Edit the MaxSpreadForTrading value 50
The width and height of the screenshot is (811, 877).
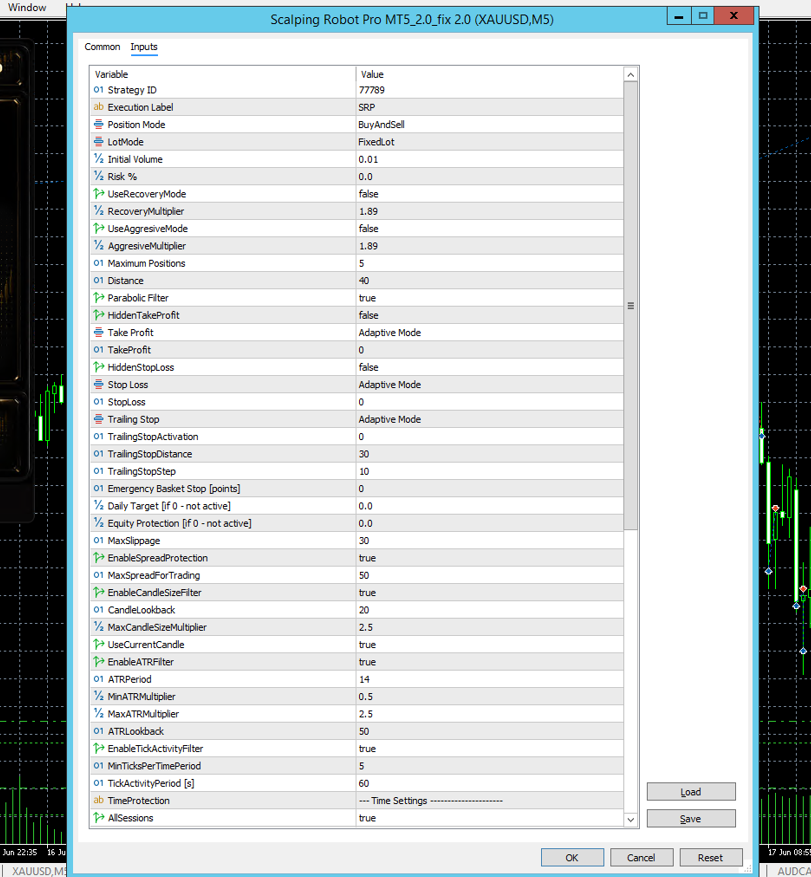pyautogui.click(x=489, y=575)
